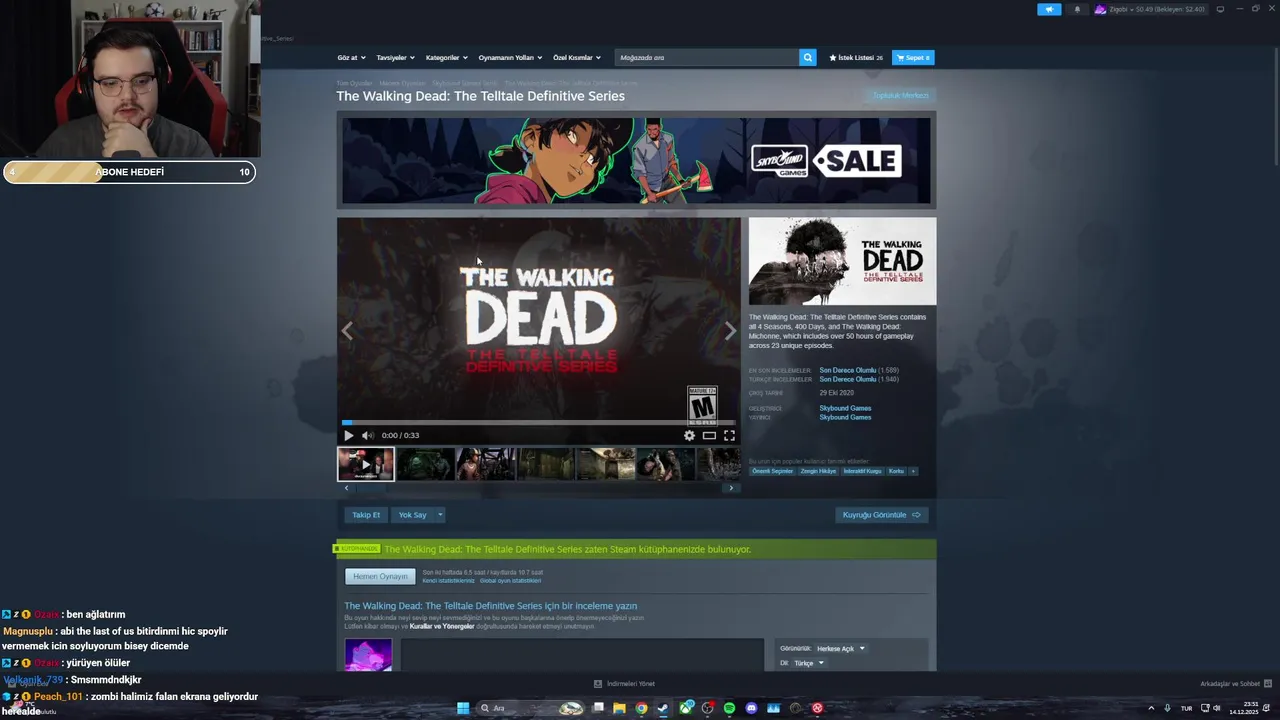The image size is (1280, 720).
Task: Click the Önemli Seçimler tag
Action: pyautogui.click(x=773, y=471)
